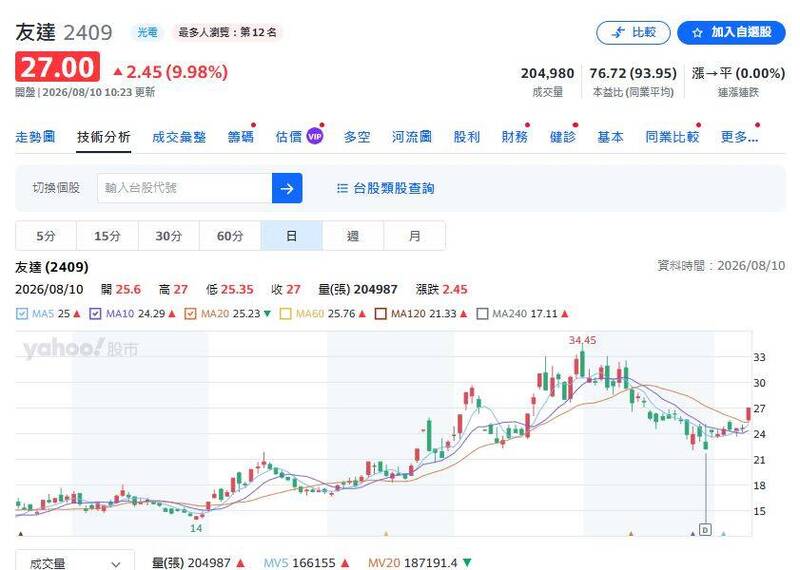This screenshot has height=570, width=800.
Task: Select the 15分 interval
Action: pyautogui.click(x=107, y=236)
